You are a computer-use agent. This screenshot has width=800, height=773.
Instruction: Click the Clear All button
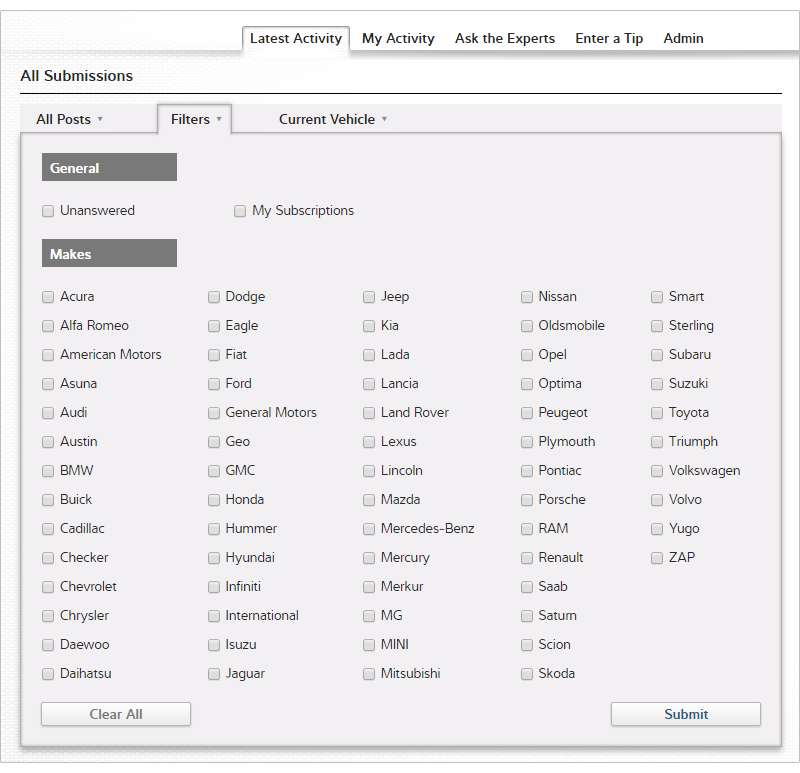[116, 714]
